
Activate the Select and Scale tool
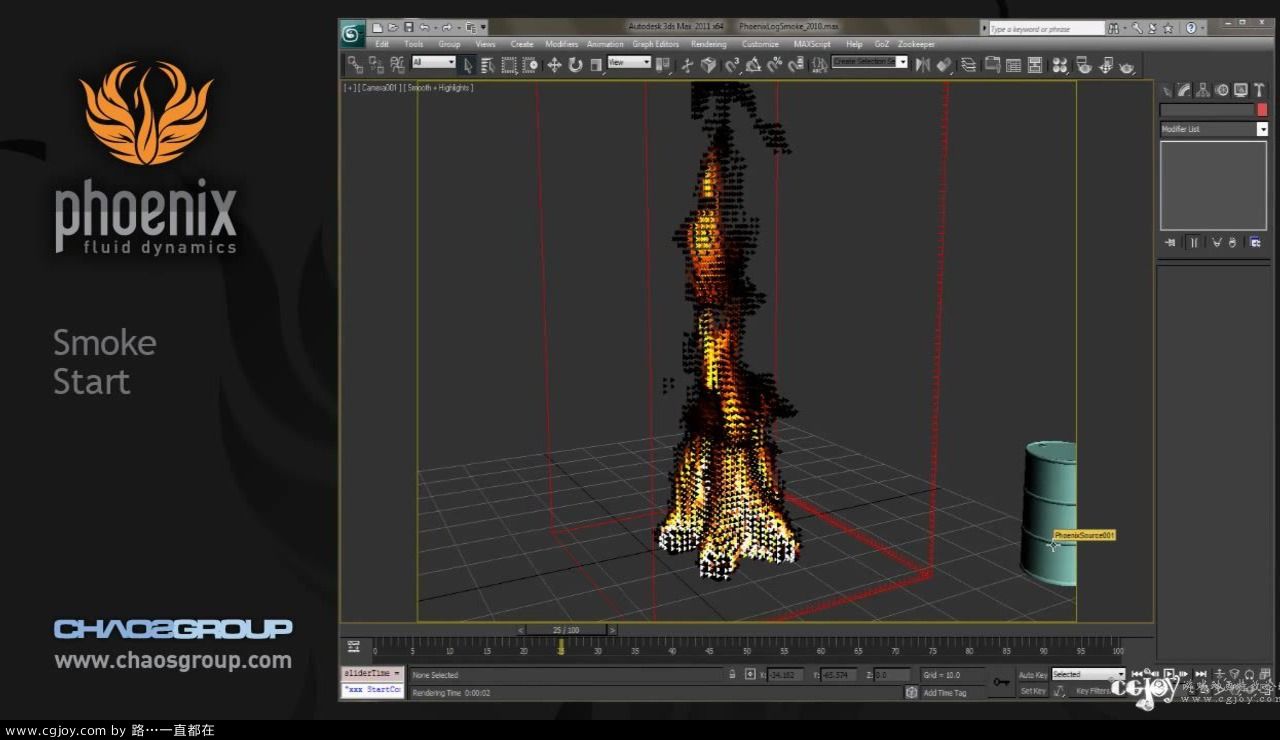(x=596, y=65)
